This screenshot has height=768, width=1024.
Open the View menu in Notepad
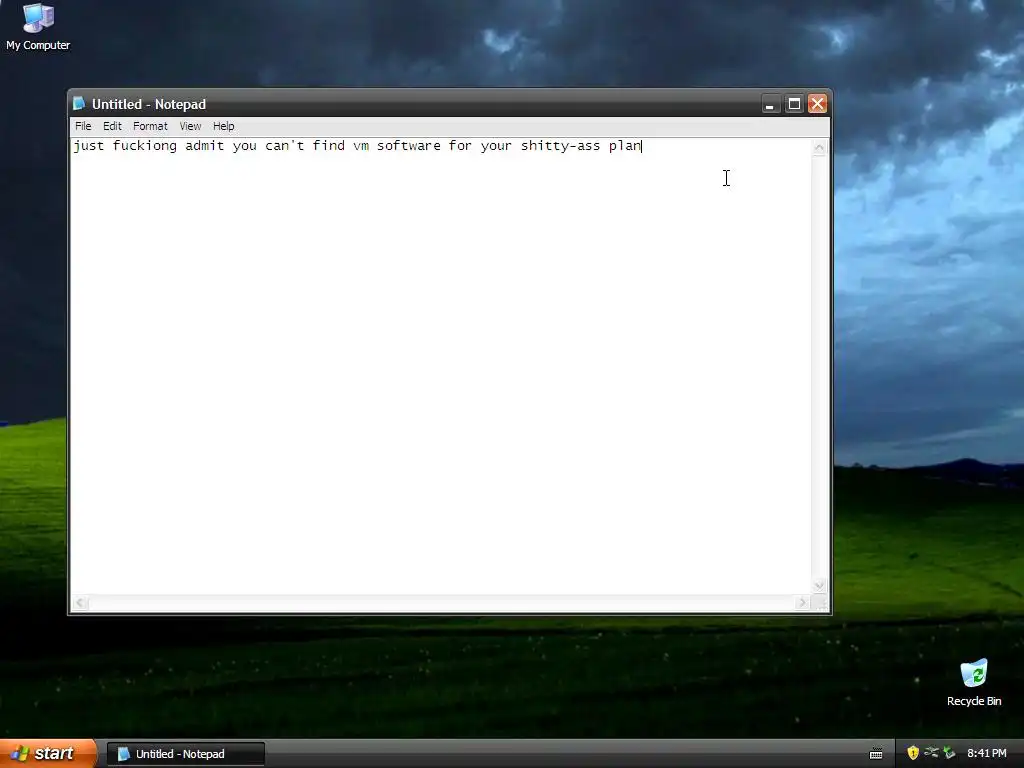(190, 126)
